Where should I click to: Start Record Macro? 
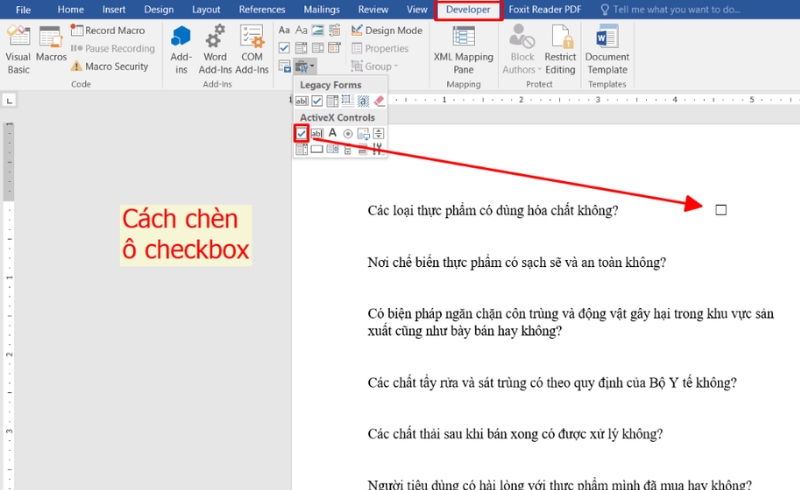click(108, 30)
